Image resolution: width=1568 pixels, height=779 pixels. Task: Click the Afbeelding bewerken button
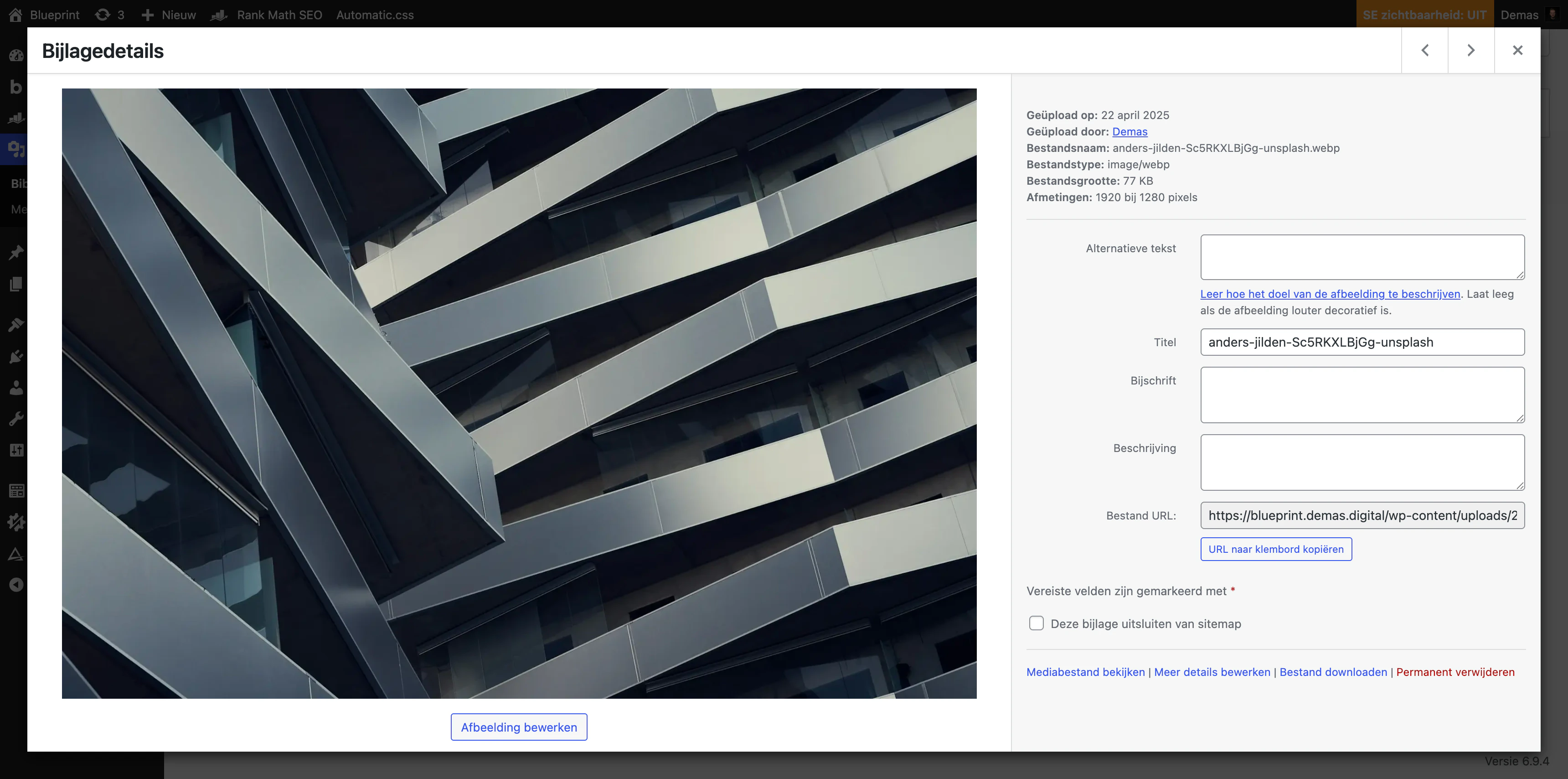pyautogui.click(x=519, y=727)
